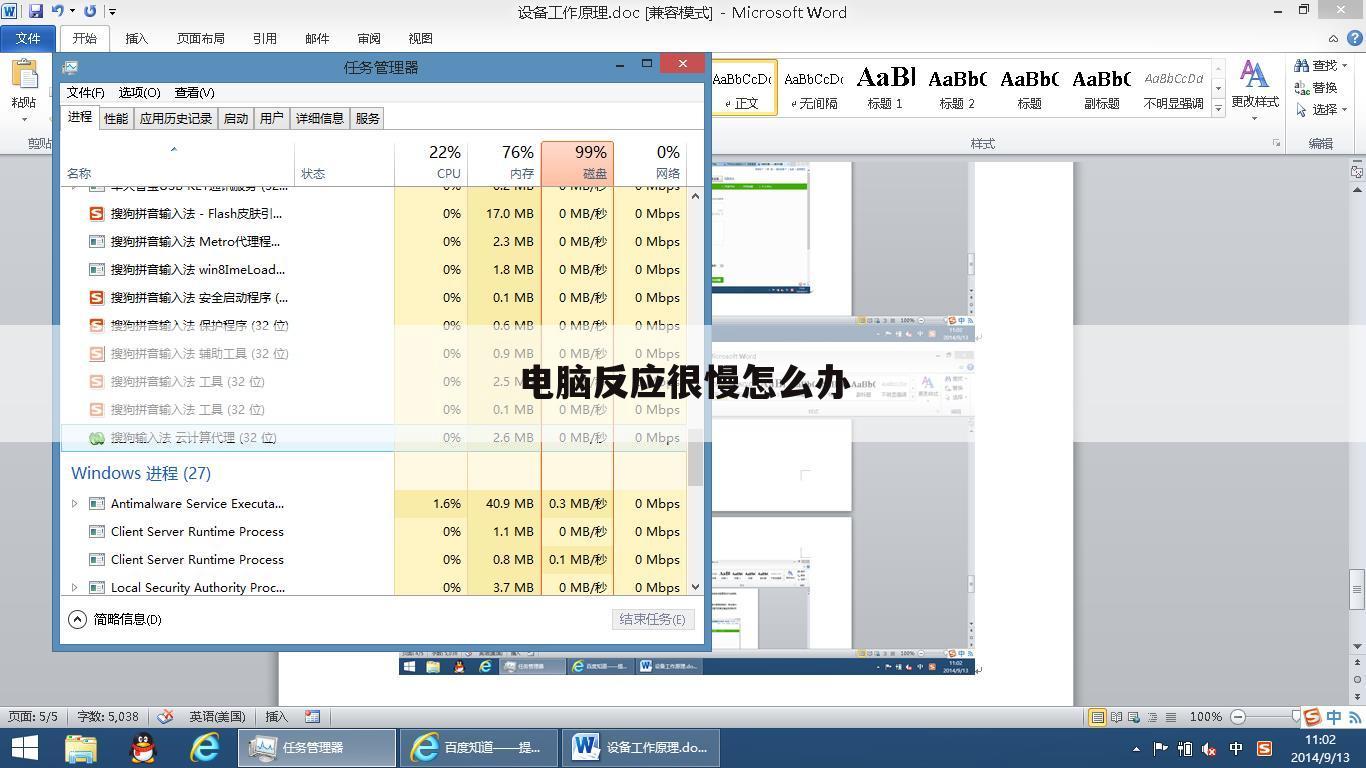Viewport: 1366px width, 768px height.
Task: Switch Word to Draft view
Action: (x=1170, y=717)
